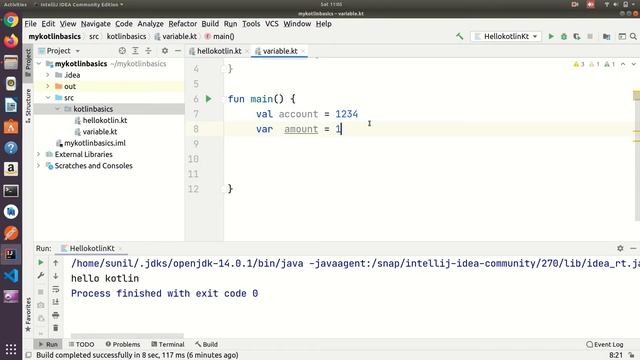Toggle the Structure side tab
Viewport: 640px width, 360px height.
(28, 106)
